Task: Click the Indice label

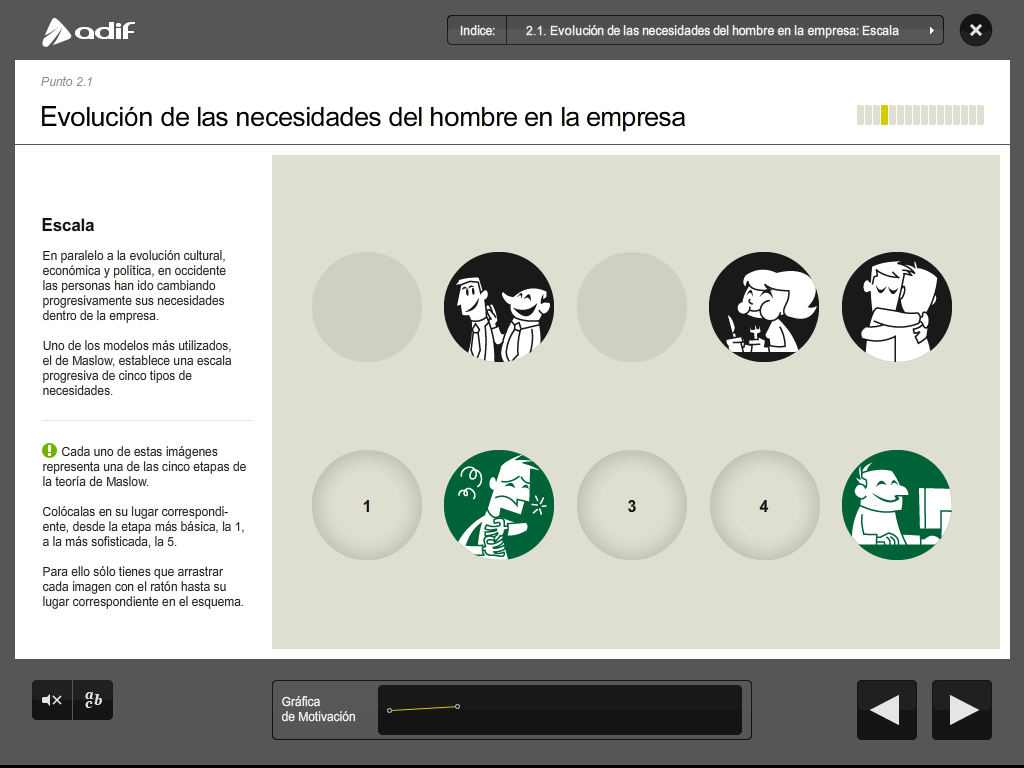Action: tap(477, 31)
